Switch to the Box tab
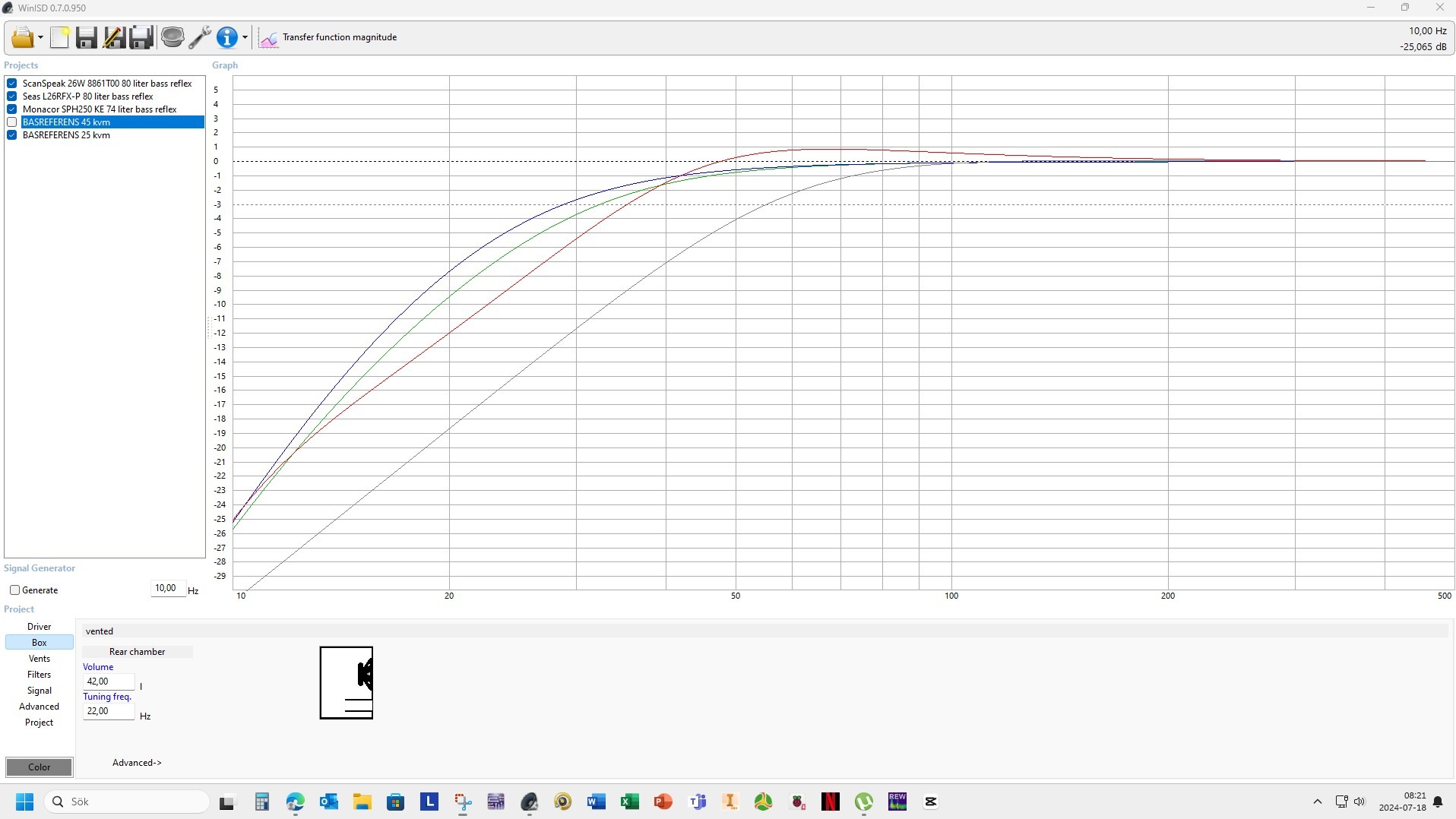The image size is (1456, 819). pos(40,643)
